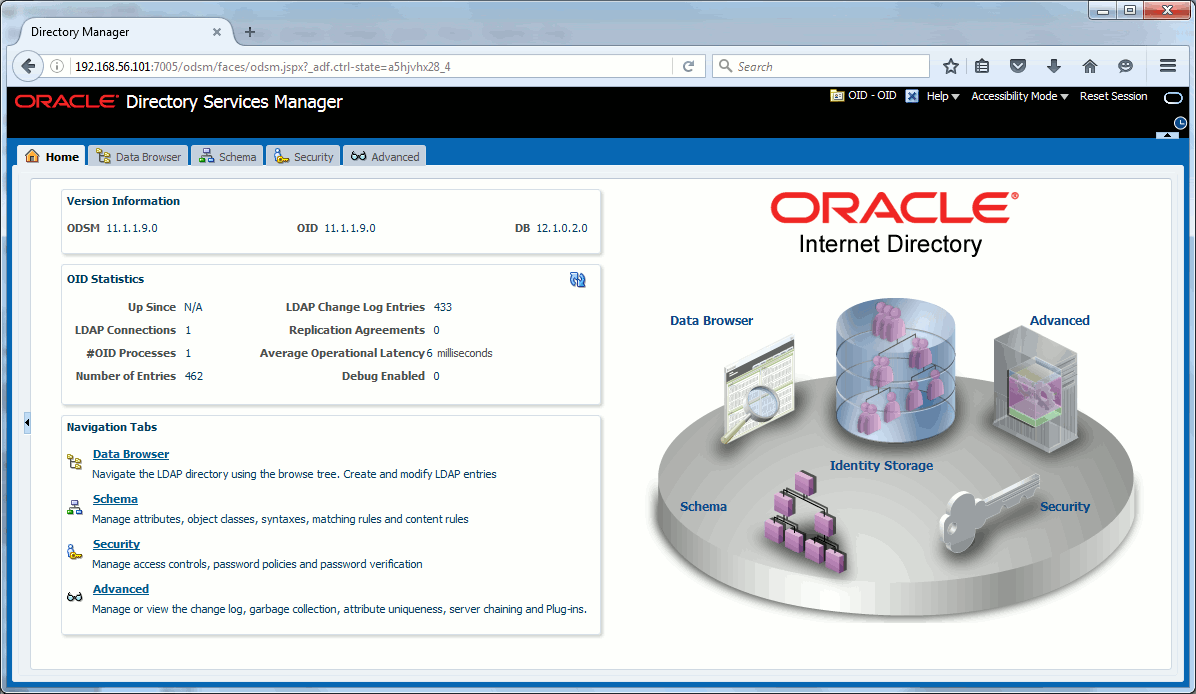Click the Data Browser icon in Navigation Tabs
The image size is (1196, 694).
click(75, 461)
